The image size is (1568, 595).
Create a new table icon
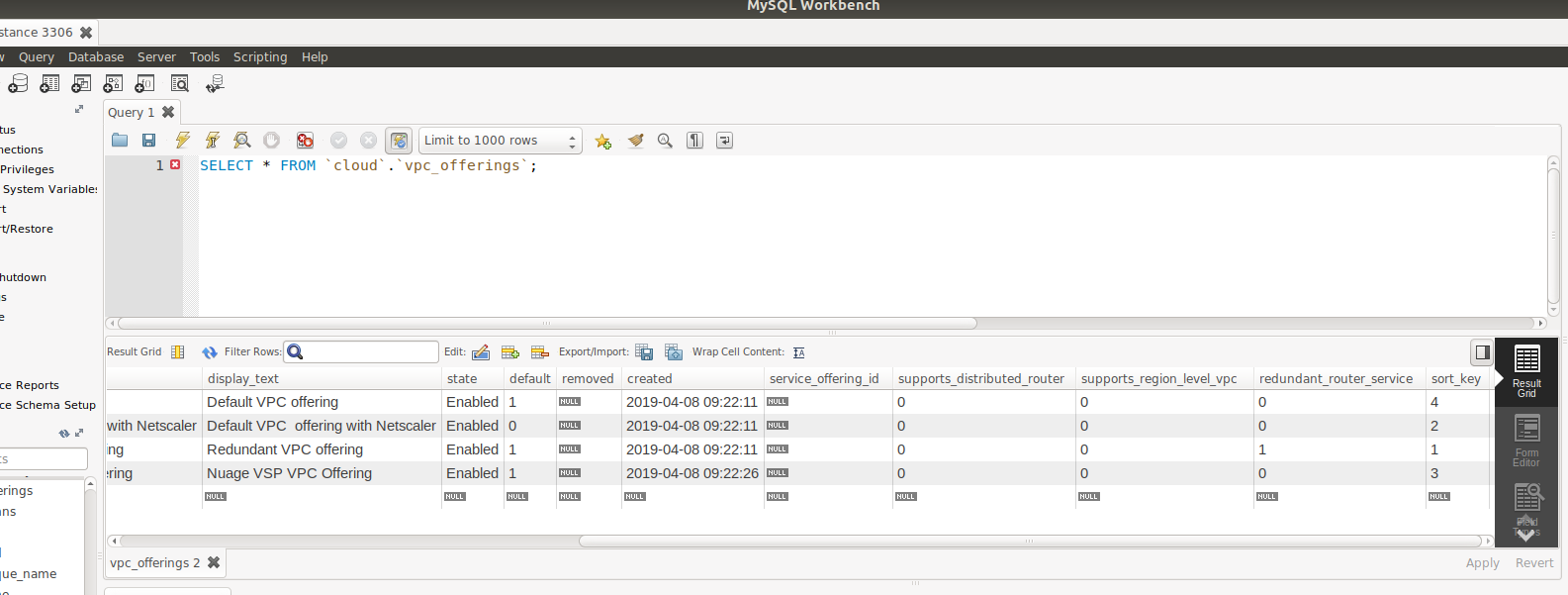49,84
